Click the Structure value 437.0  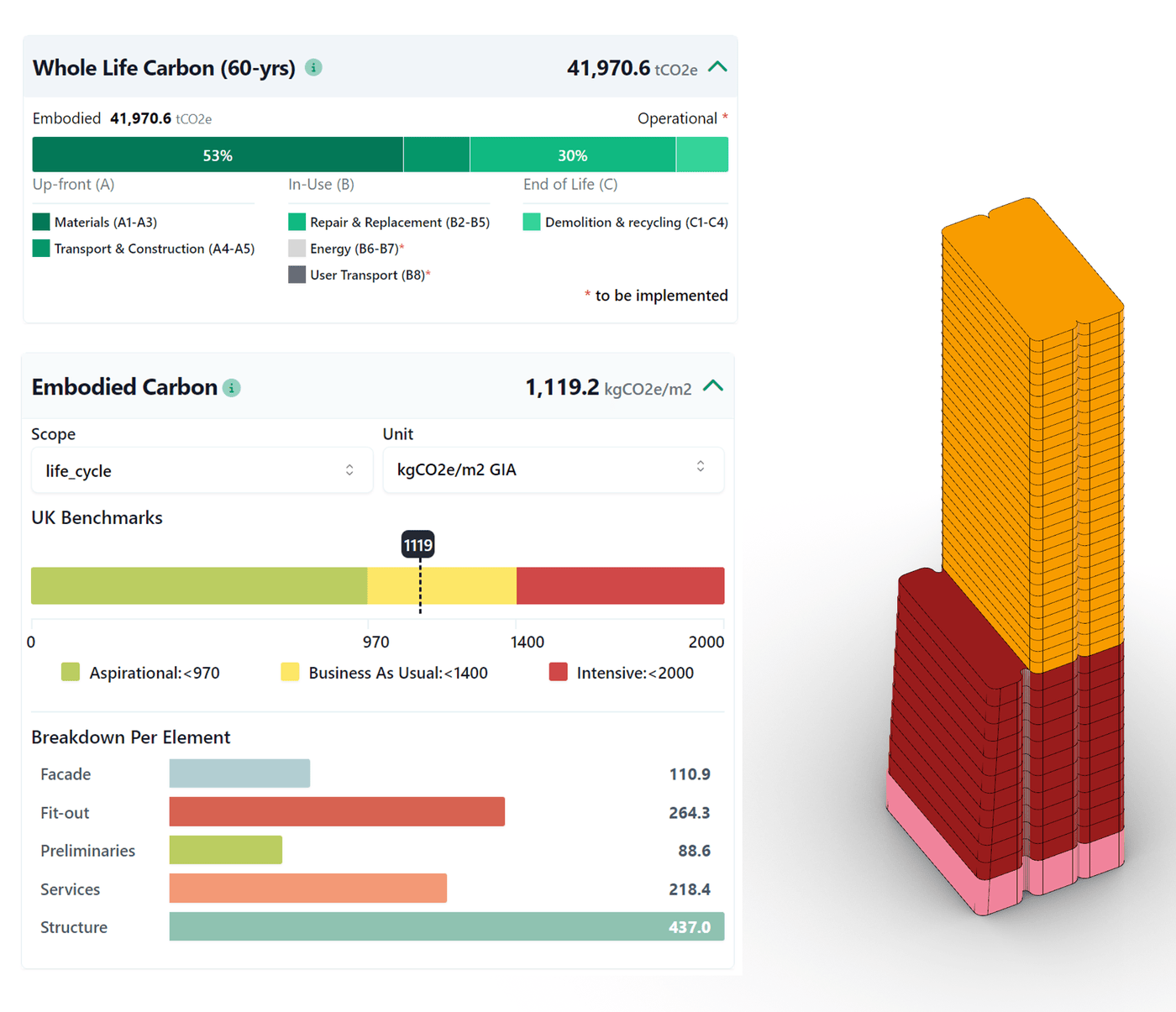coord(690,927)
